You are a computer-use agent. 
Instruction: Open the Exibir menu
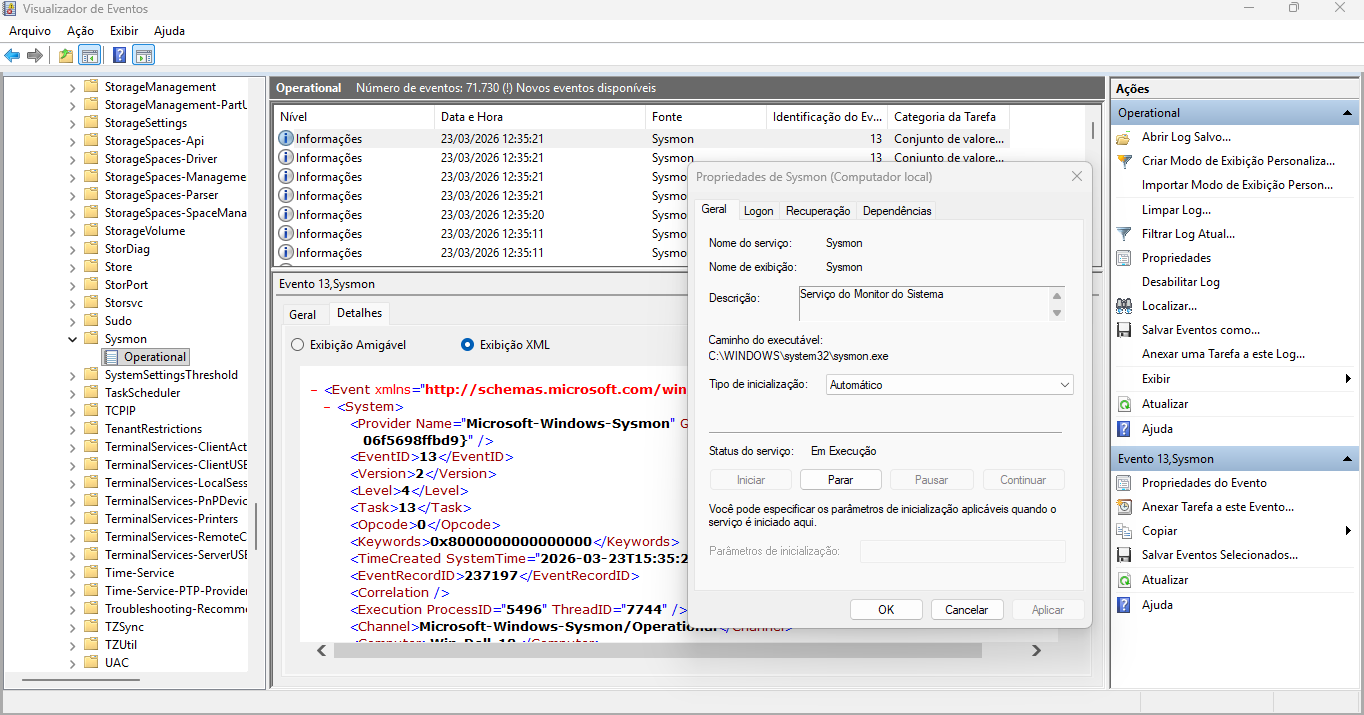tap(123, 30)
